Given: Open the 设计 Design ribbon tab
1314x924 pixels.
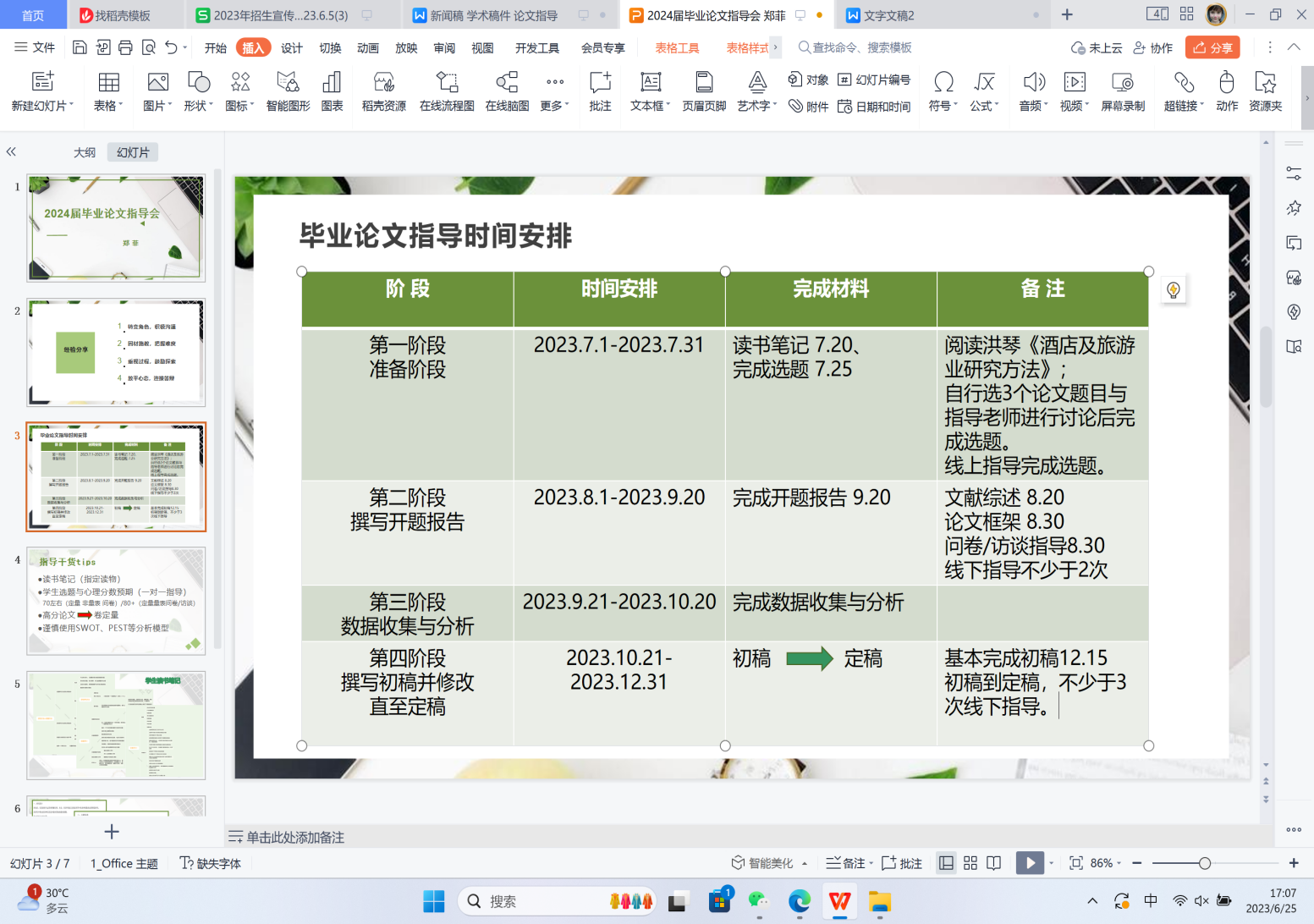Looking at the screenshot, I should pos(291,48).
